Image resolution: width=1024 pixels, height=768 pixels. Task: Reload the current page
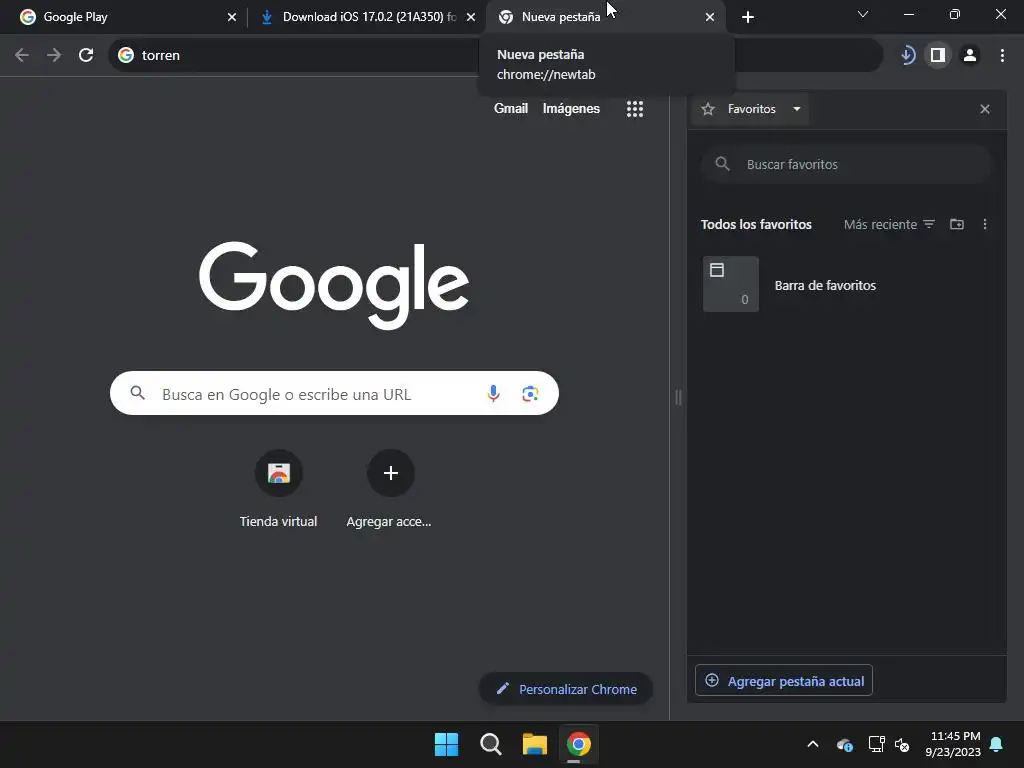coord(86,56)
